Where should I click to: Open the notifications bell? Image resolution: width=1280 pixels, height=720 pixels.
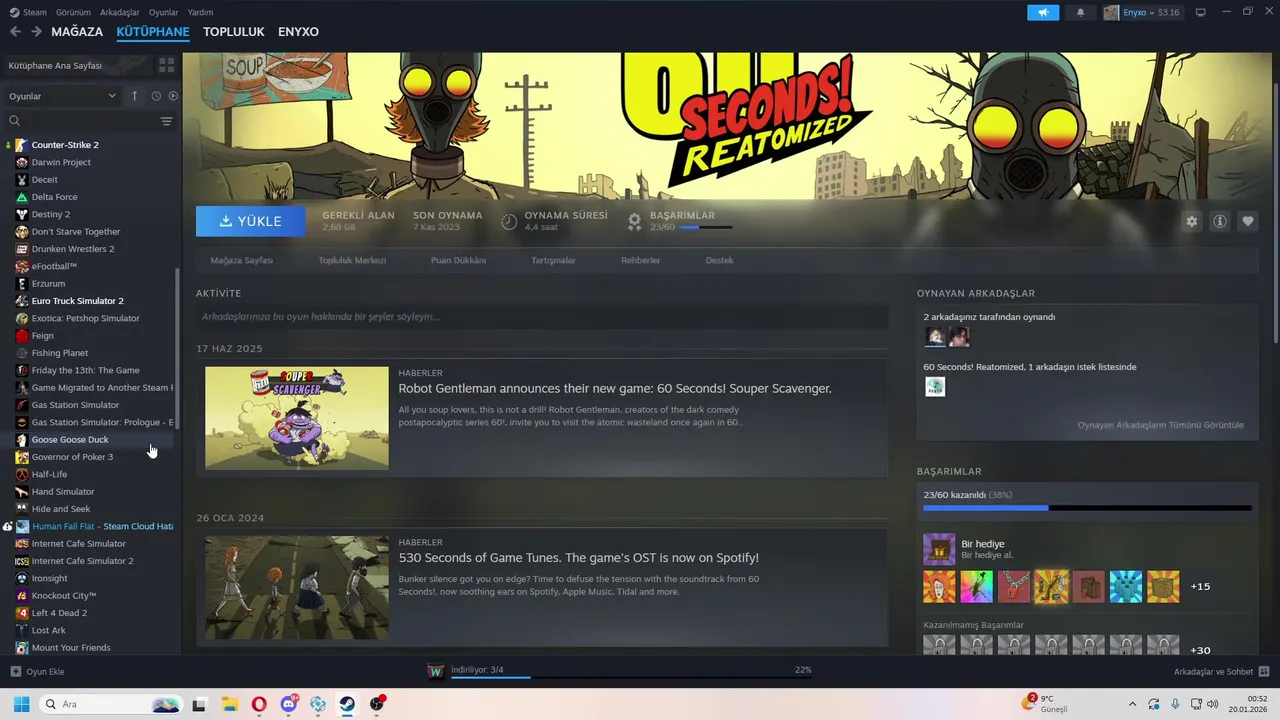[x=1080, y=12]
